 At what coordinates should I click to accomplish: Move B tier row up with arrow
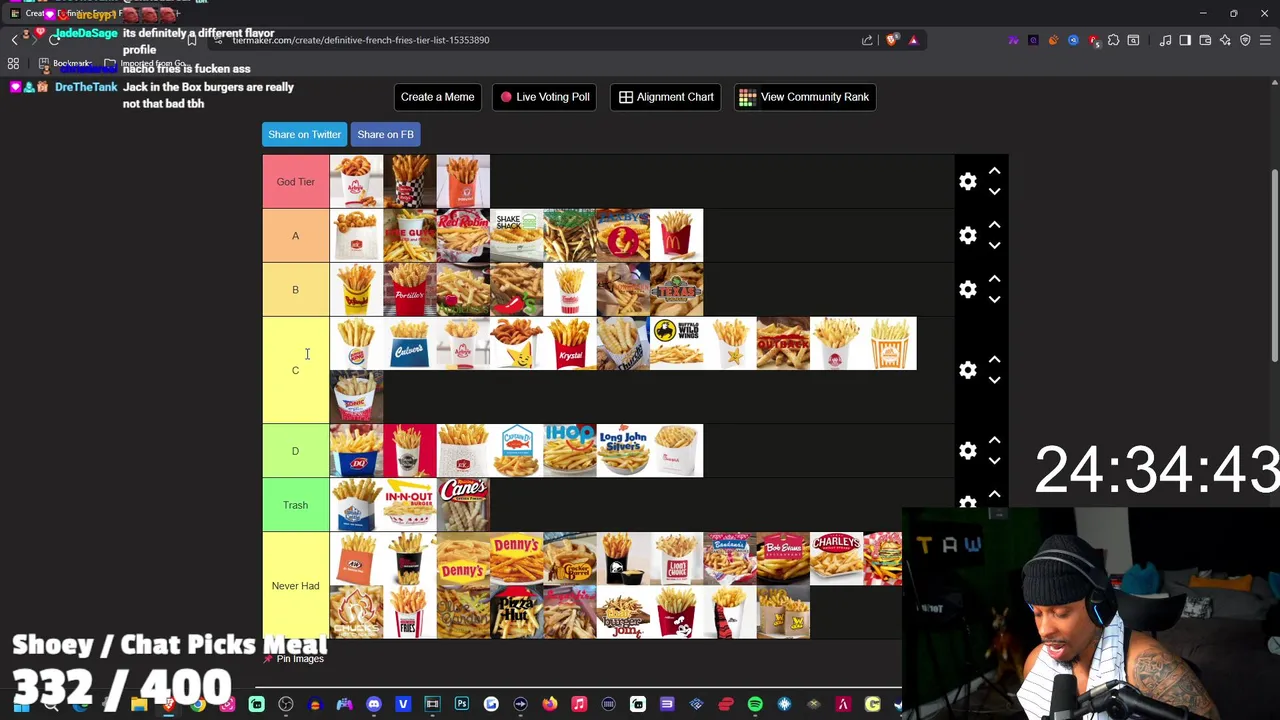pyautogui.click(x=994, y=280)
